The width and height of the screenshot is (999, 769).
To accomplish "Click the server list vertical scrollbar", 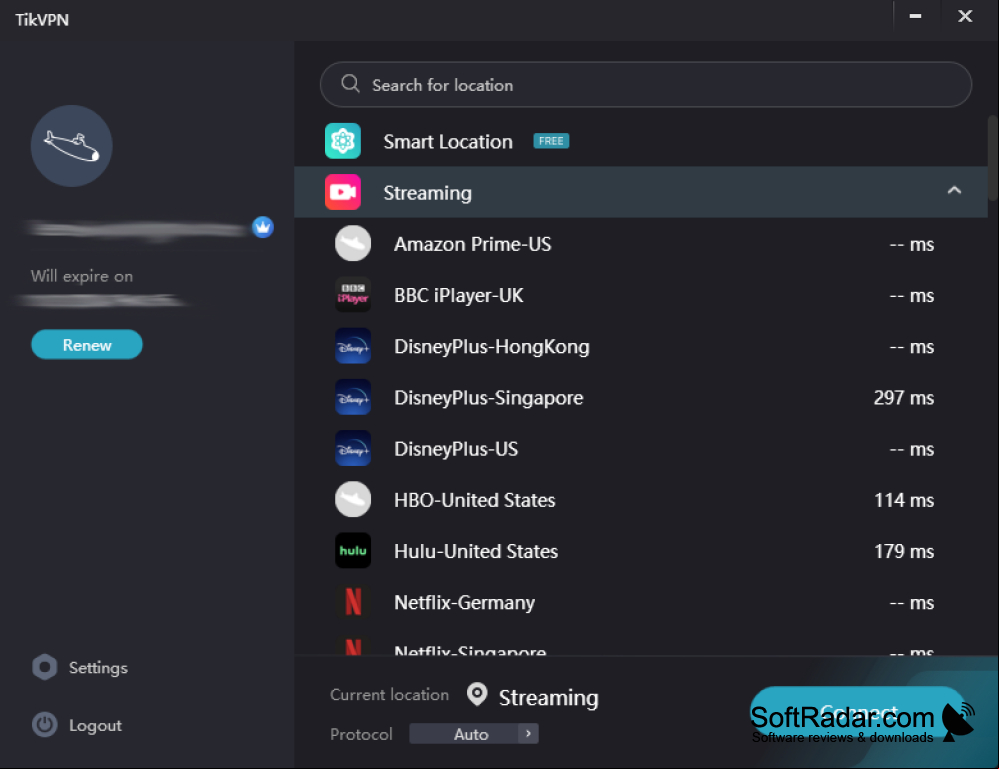I will point(993,158).
